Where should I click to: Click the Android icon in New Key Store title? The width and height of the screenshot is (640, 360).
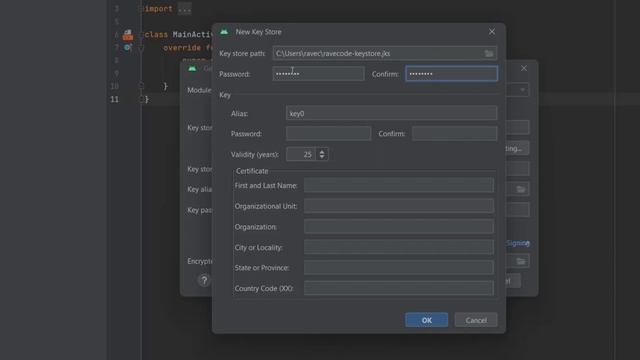click(x=224, y=31)
